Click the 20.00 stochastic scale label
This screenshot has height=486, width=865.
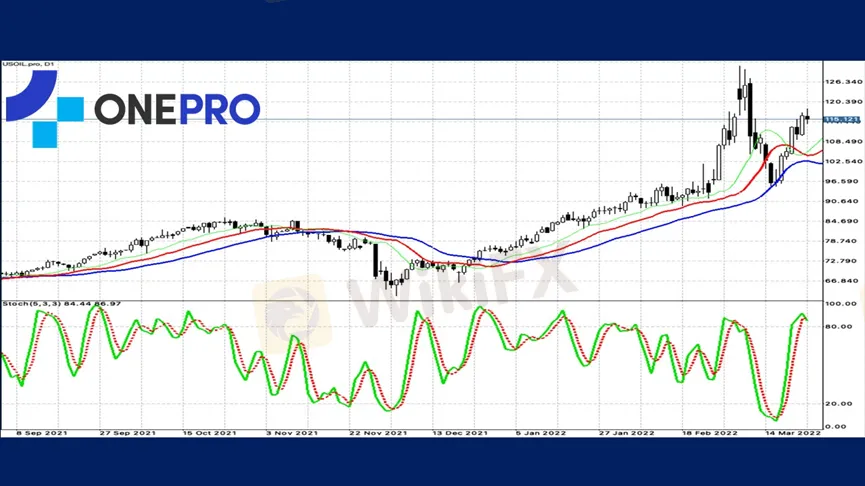click(x=839, y=404)
